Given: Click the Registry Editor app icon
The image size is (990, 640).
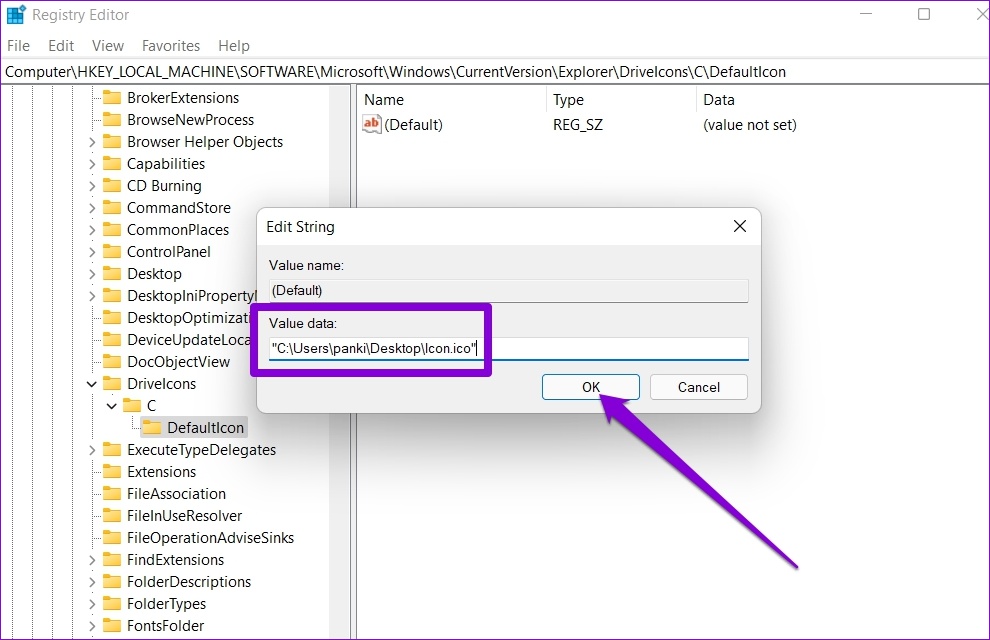Looking at the screenshot, I should pyautogui.click(x=16, y=15).
